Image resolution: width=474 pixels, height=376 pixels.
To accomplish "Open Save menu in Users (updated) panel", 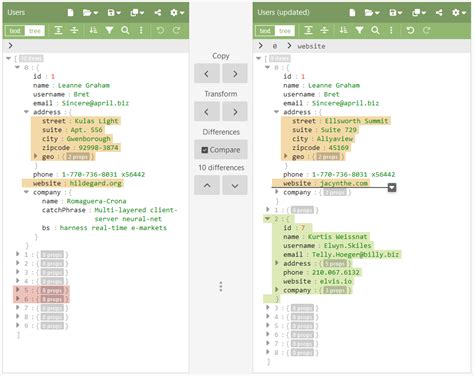I will coord(396,13).
